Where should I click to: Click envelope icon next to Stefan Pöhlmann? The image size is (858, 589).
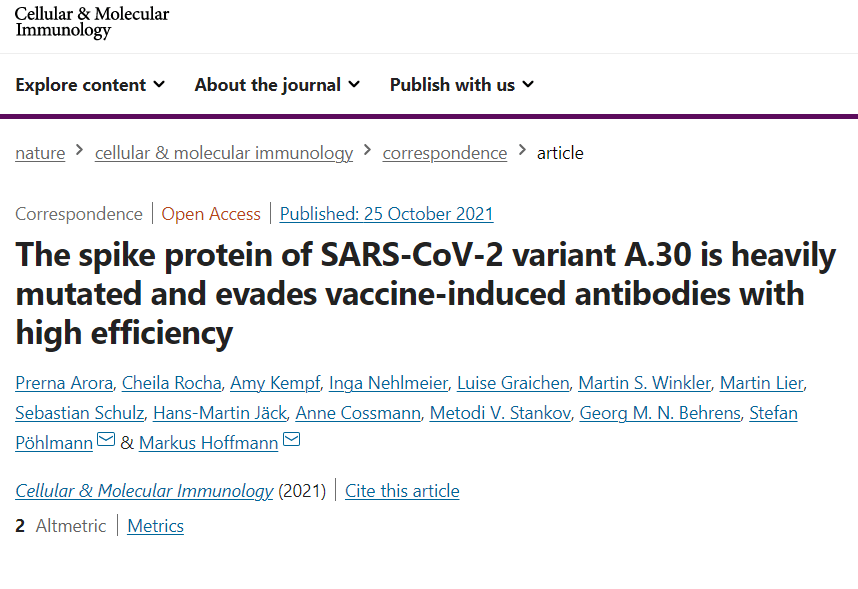click(105, 441)
